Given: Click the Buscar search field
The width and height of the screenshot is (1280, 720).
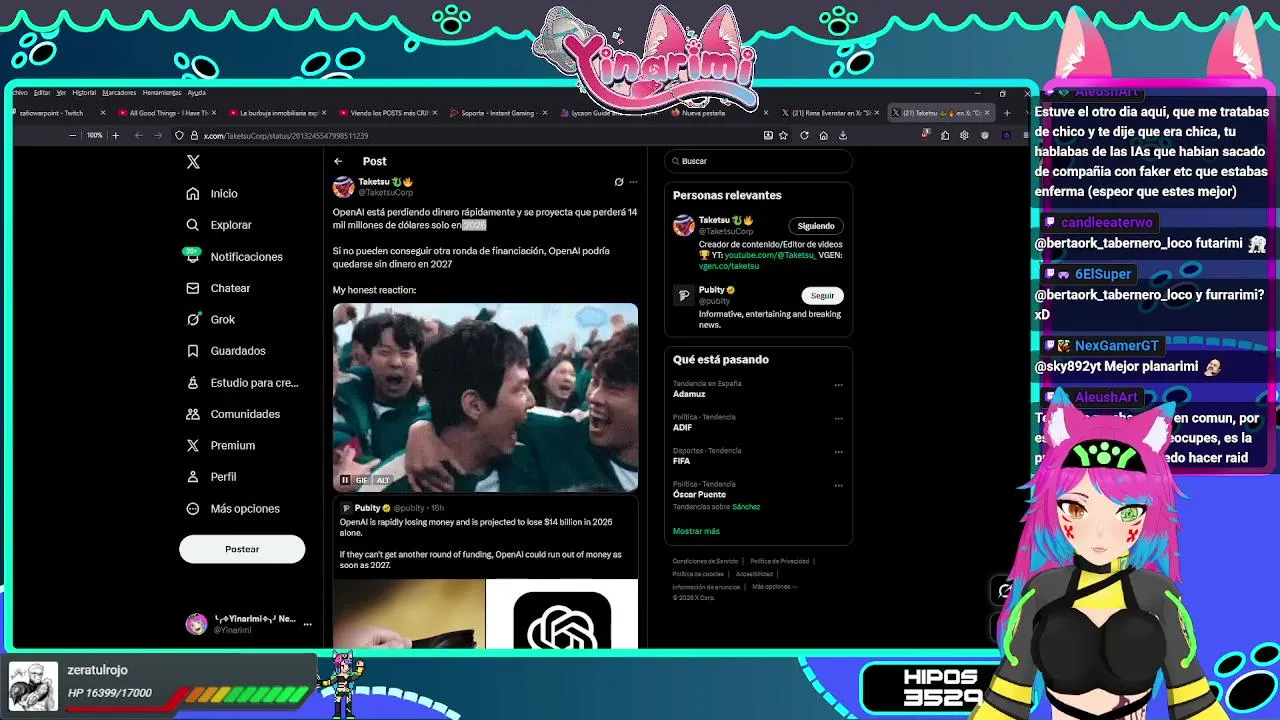Looking at the screenshot, I should [760, 161].
